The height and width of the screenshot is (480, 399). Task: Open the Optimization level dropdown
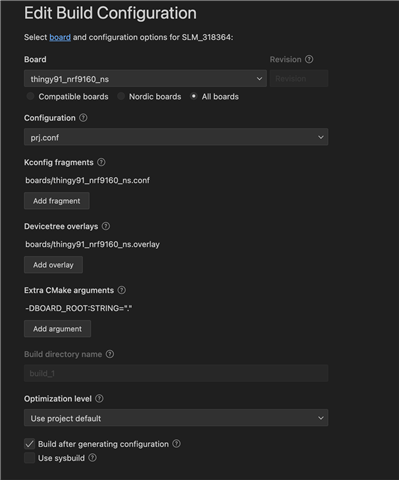176,418
